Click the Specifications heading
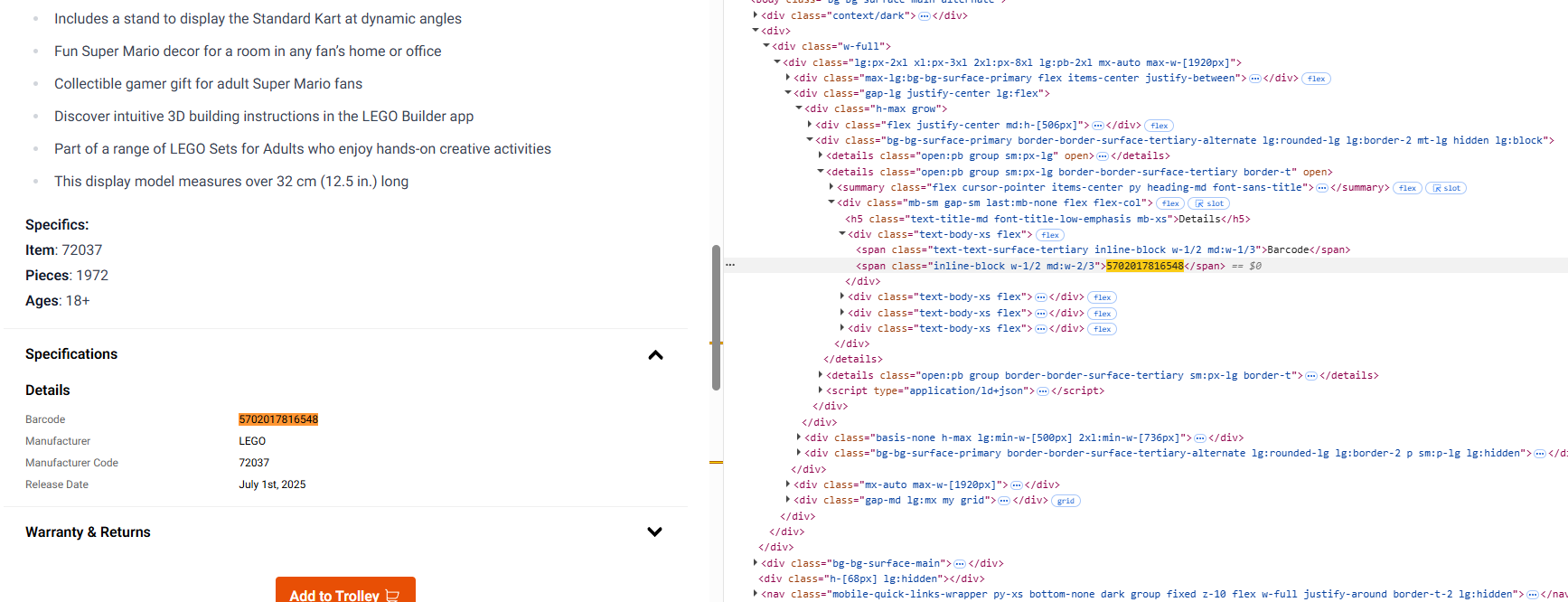 click(71, 354)
